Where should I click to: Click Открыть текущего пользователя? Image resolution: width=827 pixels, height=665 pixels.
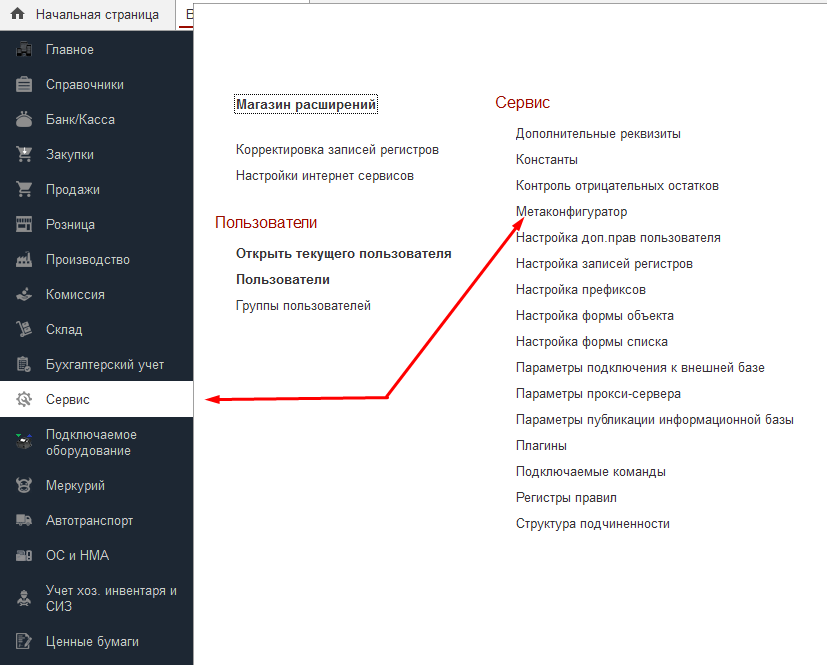343,254
